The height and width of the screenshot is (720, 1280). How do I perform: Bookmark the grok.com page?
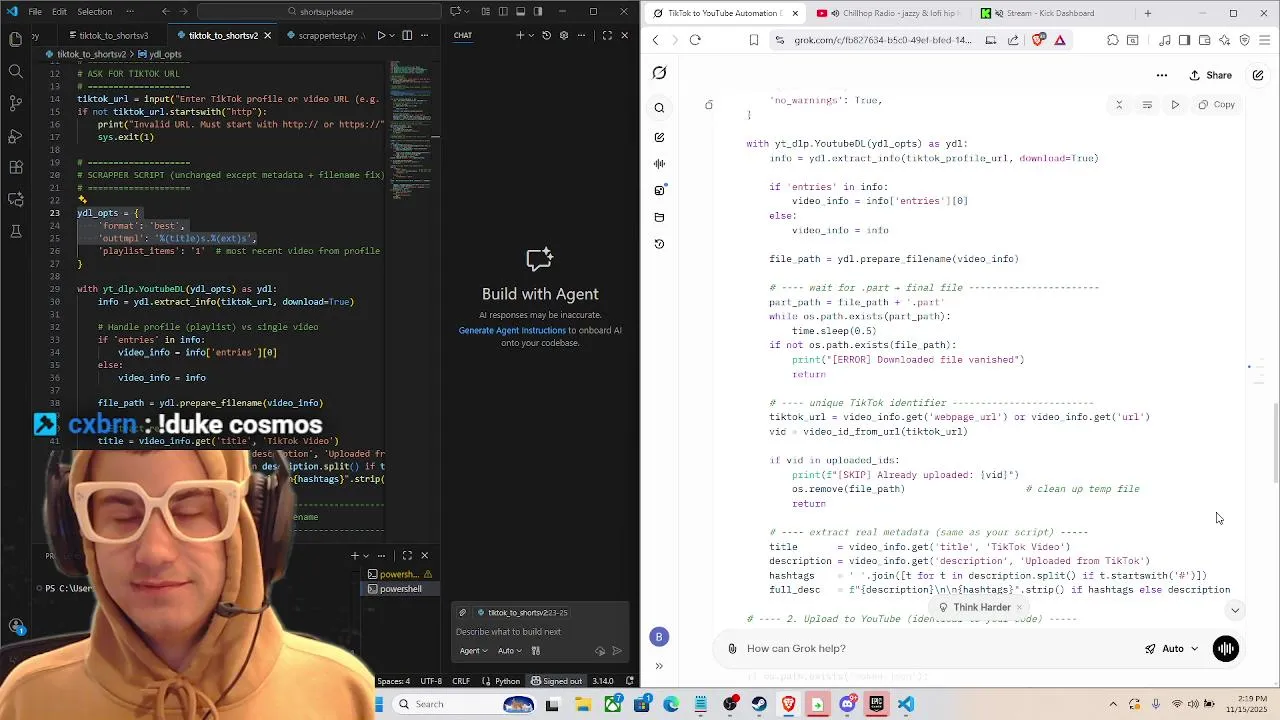tap(754, 40)
